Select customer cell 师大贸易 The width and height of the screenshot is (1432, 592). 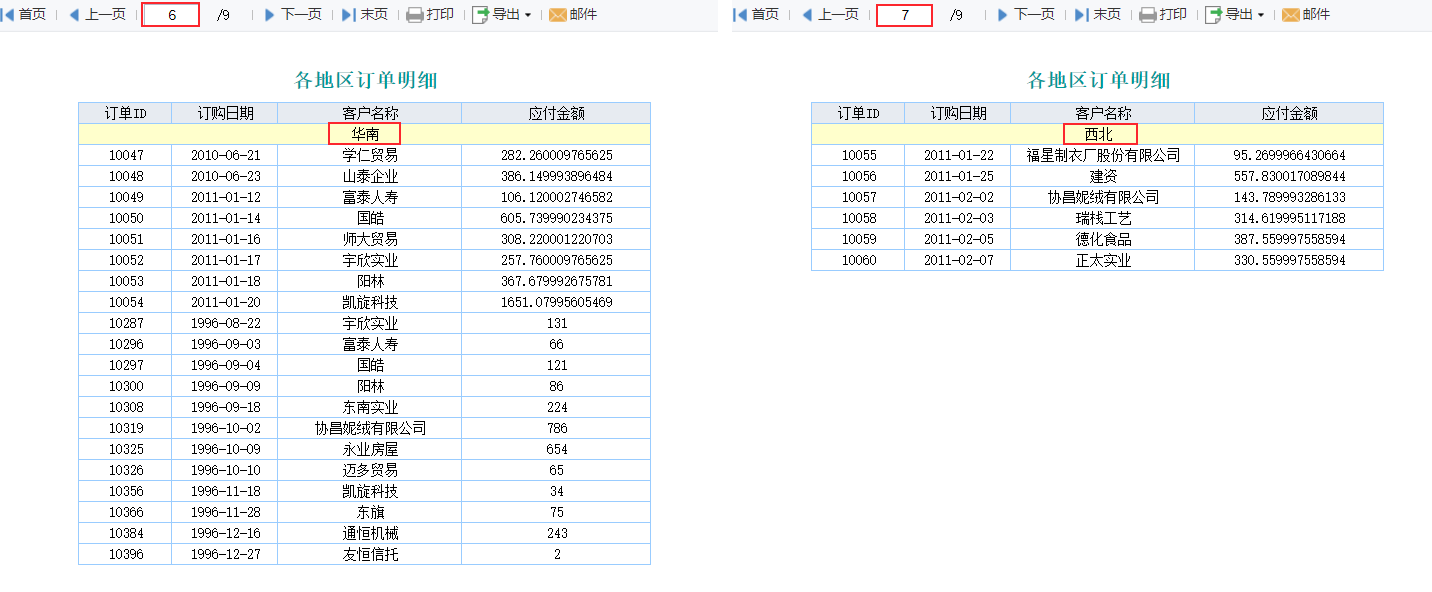(x=370, y=239)
